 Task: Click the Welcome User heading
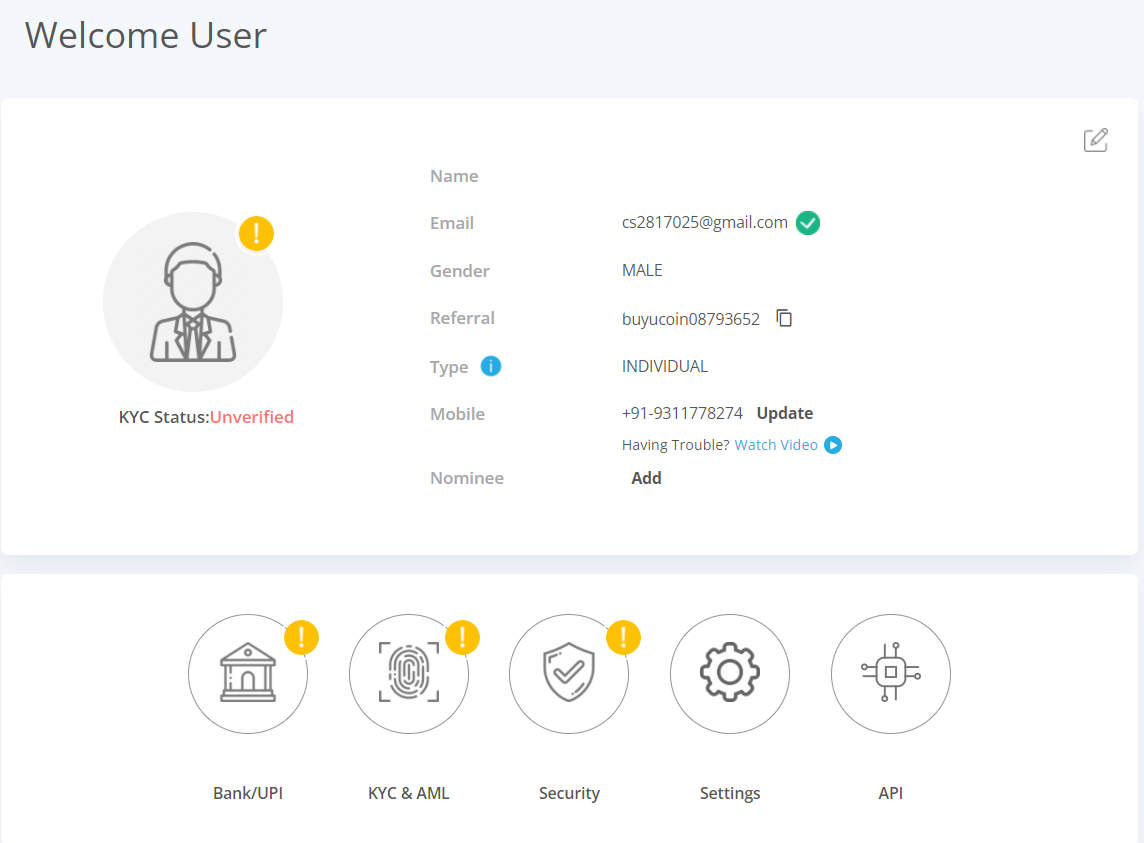click(146, 35)
